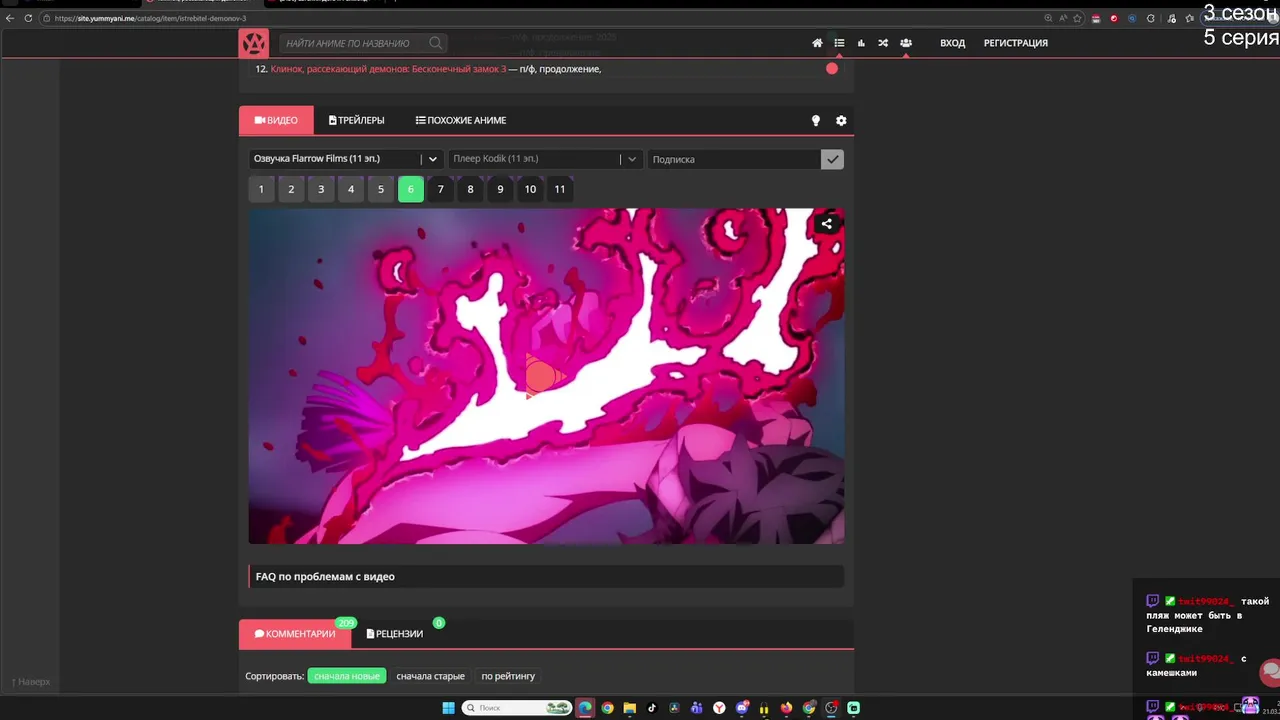Image resolution: width=1280 pixels, height=720 pixels.
Task: Open the Рецензии tab
Action: point(395,634)
